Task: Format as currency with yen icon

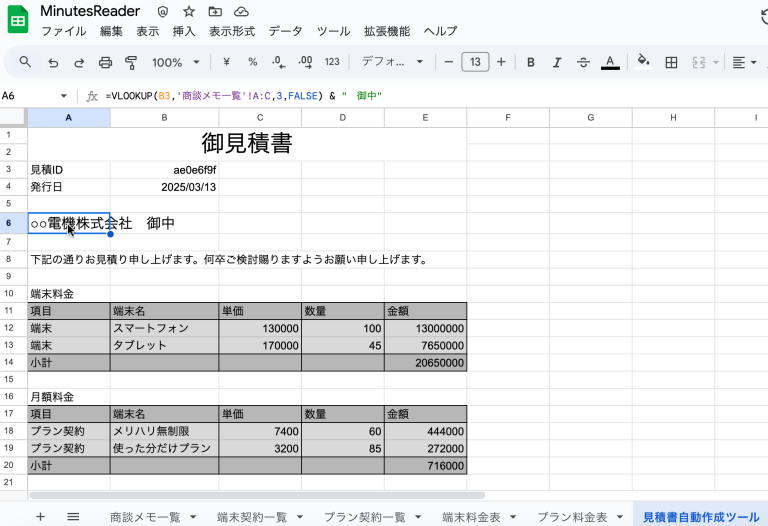Action: (x=226, y=62)
